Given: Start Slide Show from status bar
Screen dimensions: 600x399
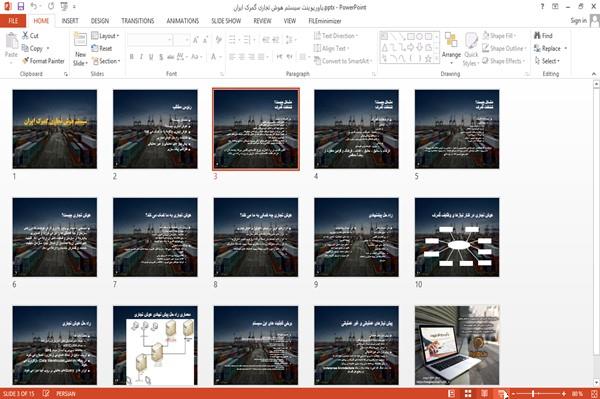Looking at the screenshot, I should 501,393.
